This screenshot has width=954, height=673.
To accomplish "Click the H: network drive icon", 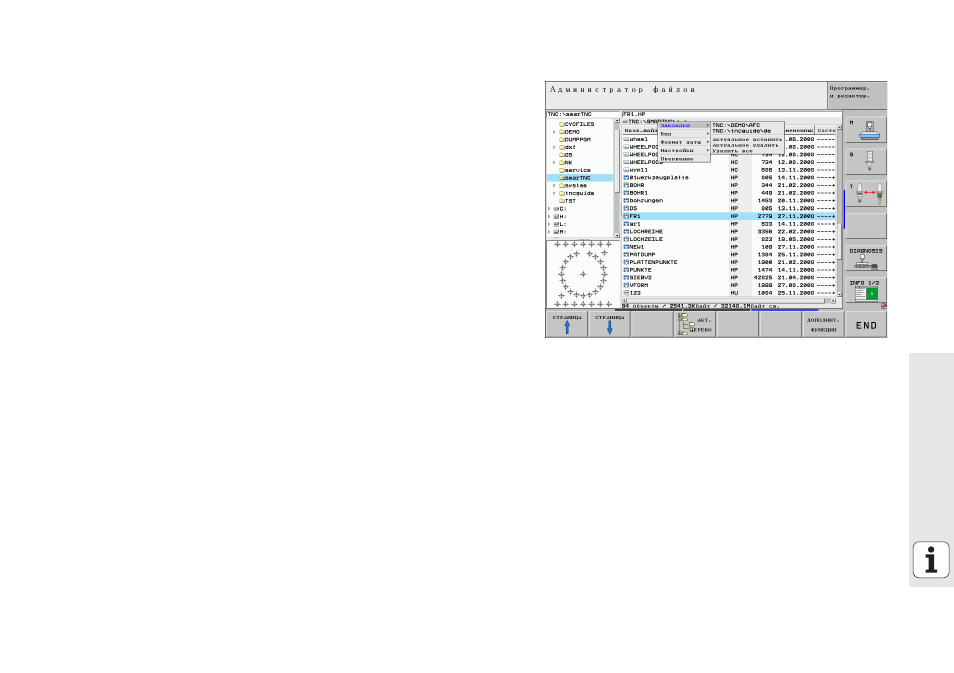I will click(556, 217).
